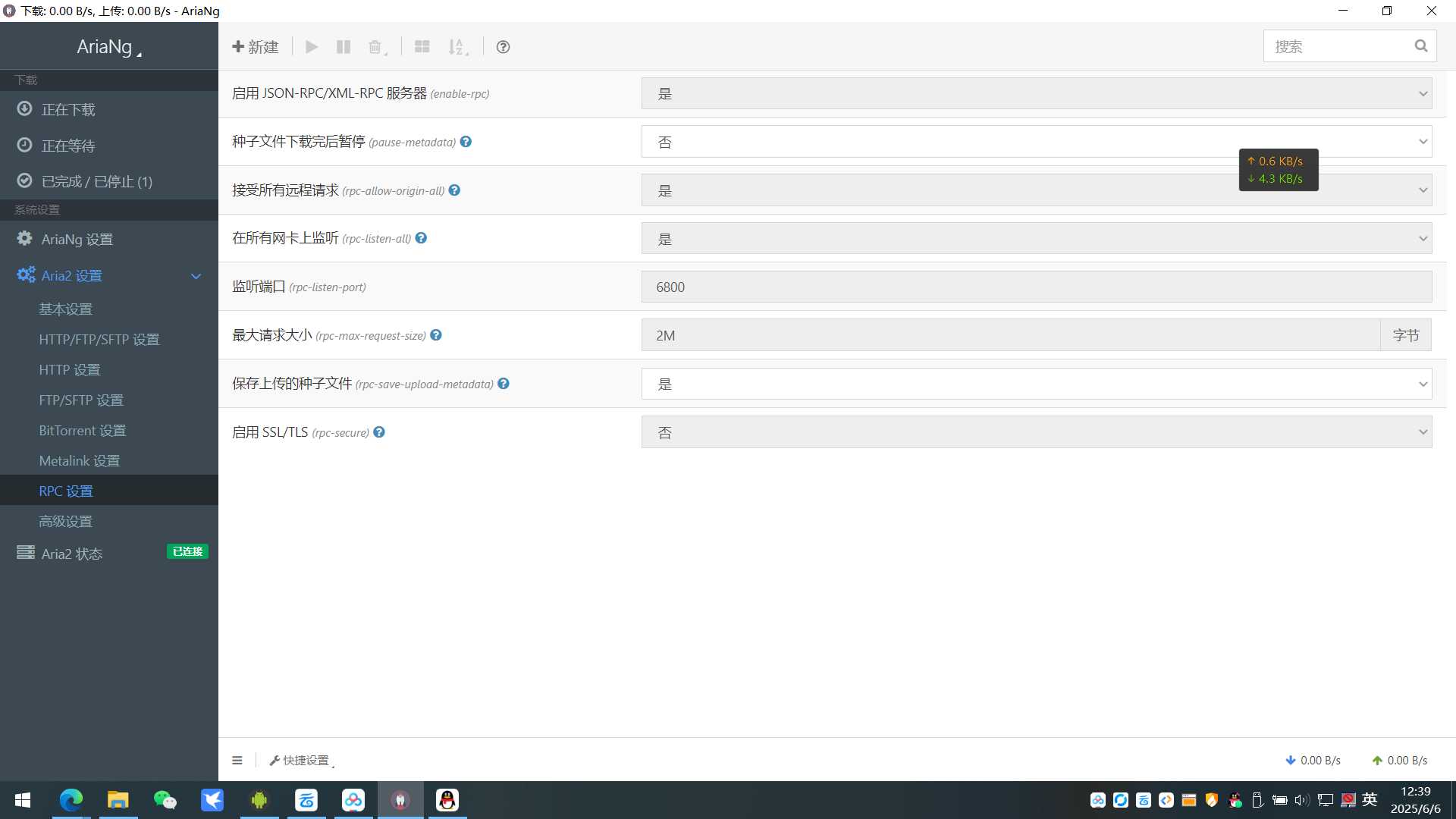
Task: Click the download speed 0.00 B/s indicator
Action: coord(1313,761)
